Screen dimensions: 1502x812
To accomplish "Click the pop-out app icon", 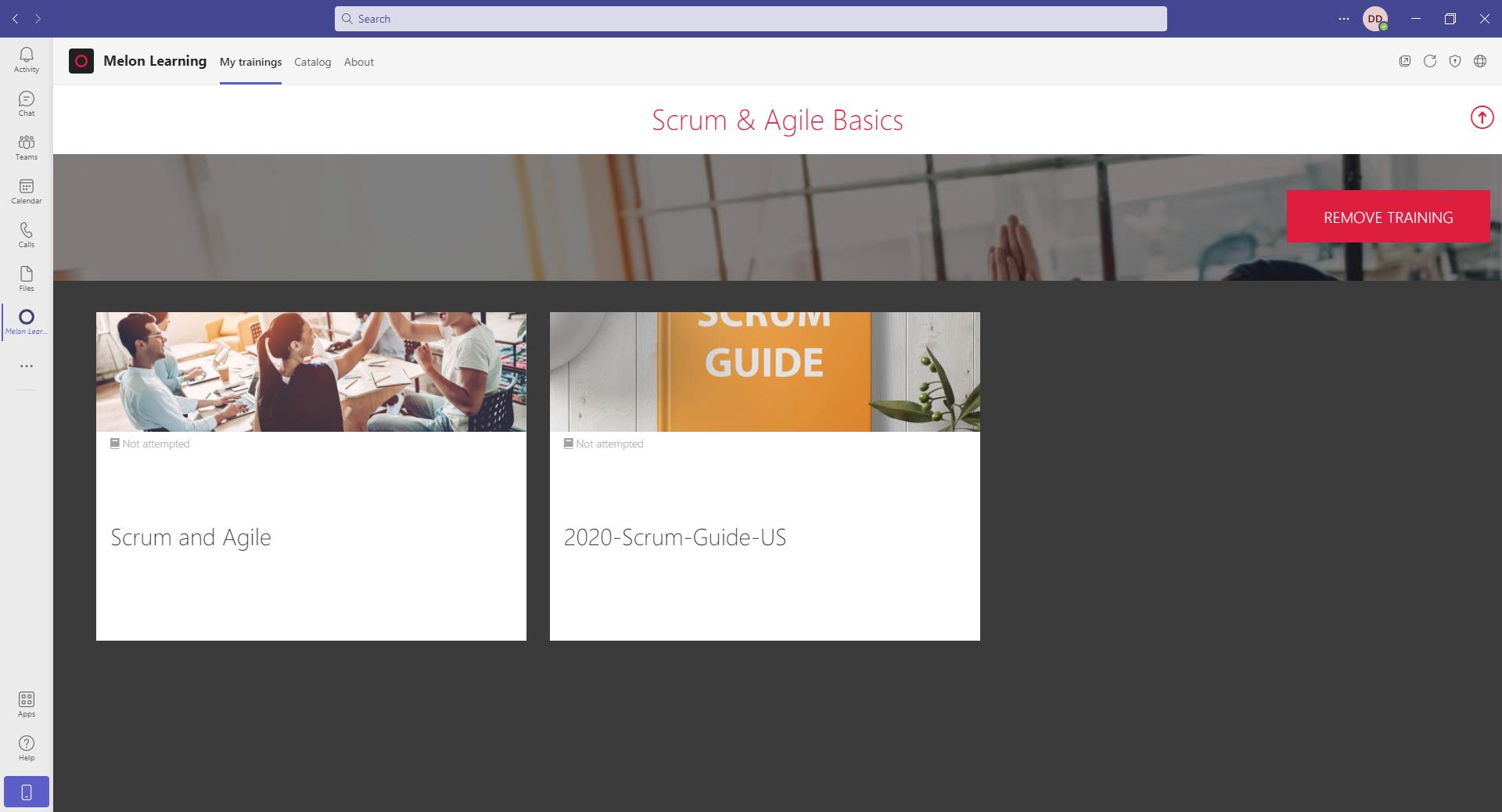I will (x=1405, y=61).
